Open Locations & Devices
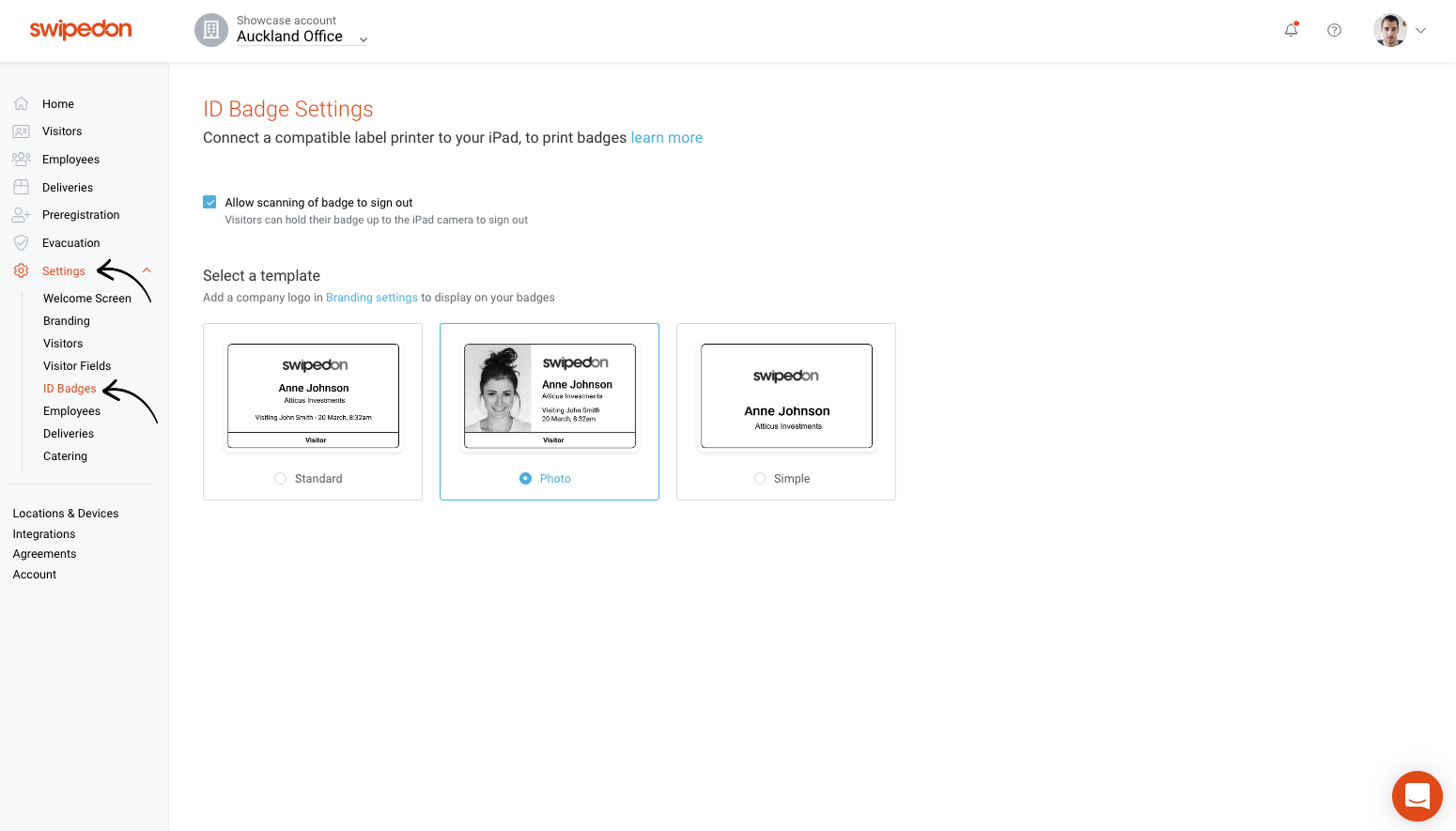1456x831 pixels. [66, 514]
